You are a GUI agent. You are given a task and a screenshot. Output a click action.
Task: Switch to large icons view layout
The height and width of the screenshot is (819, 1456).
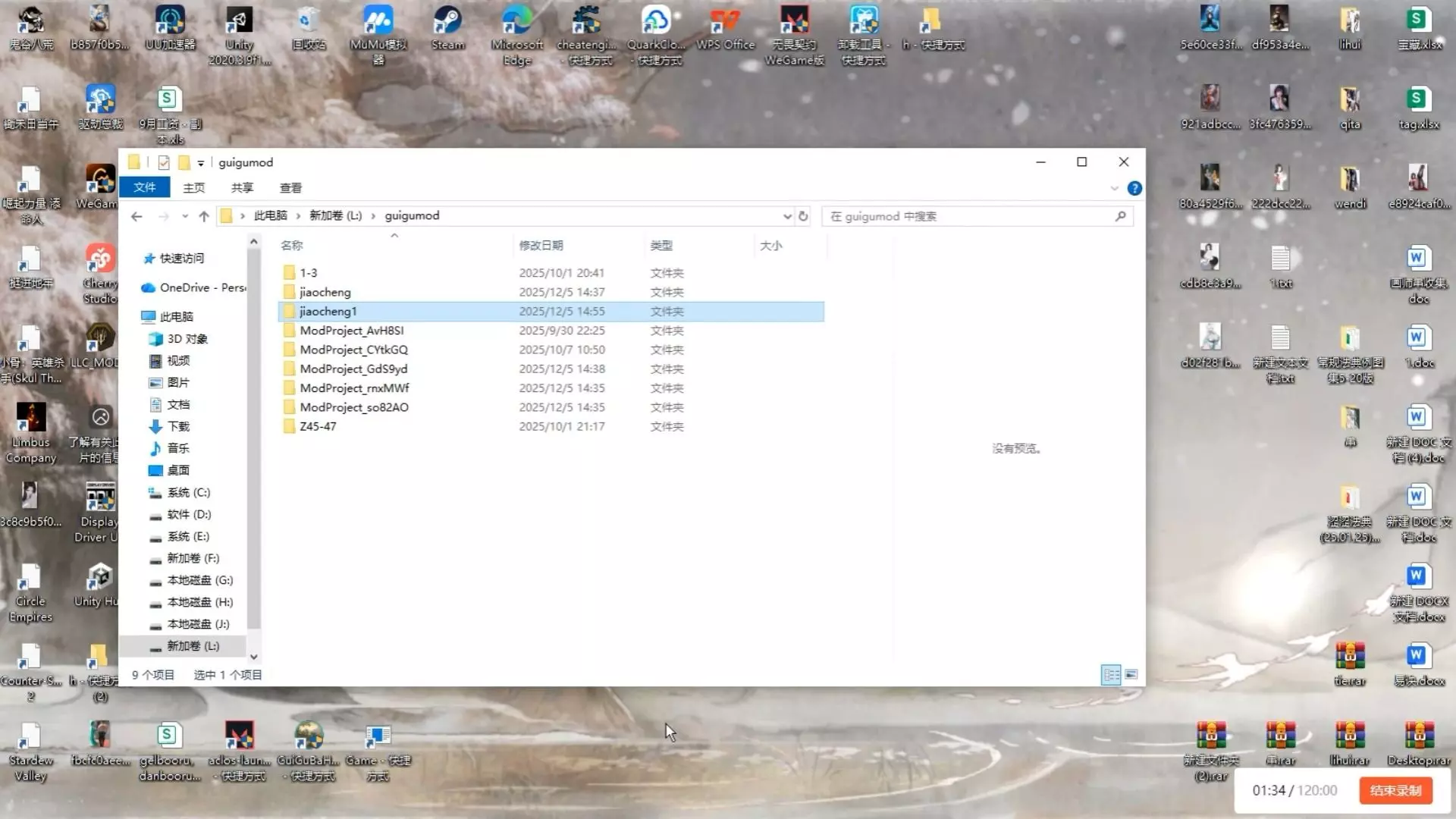1131,674
